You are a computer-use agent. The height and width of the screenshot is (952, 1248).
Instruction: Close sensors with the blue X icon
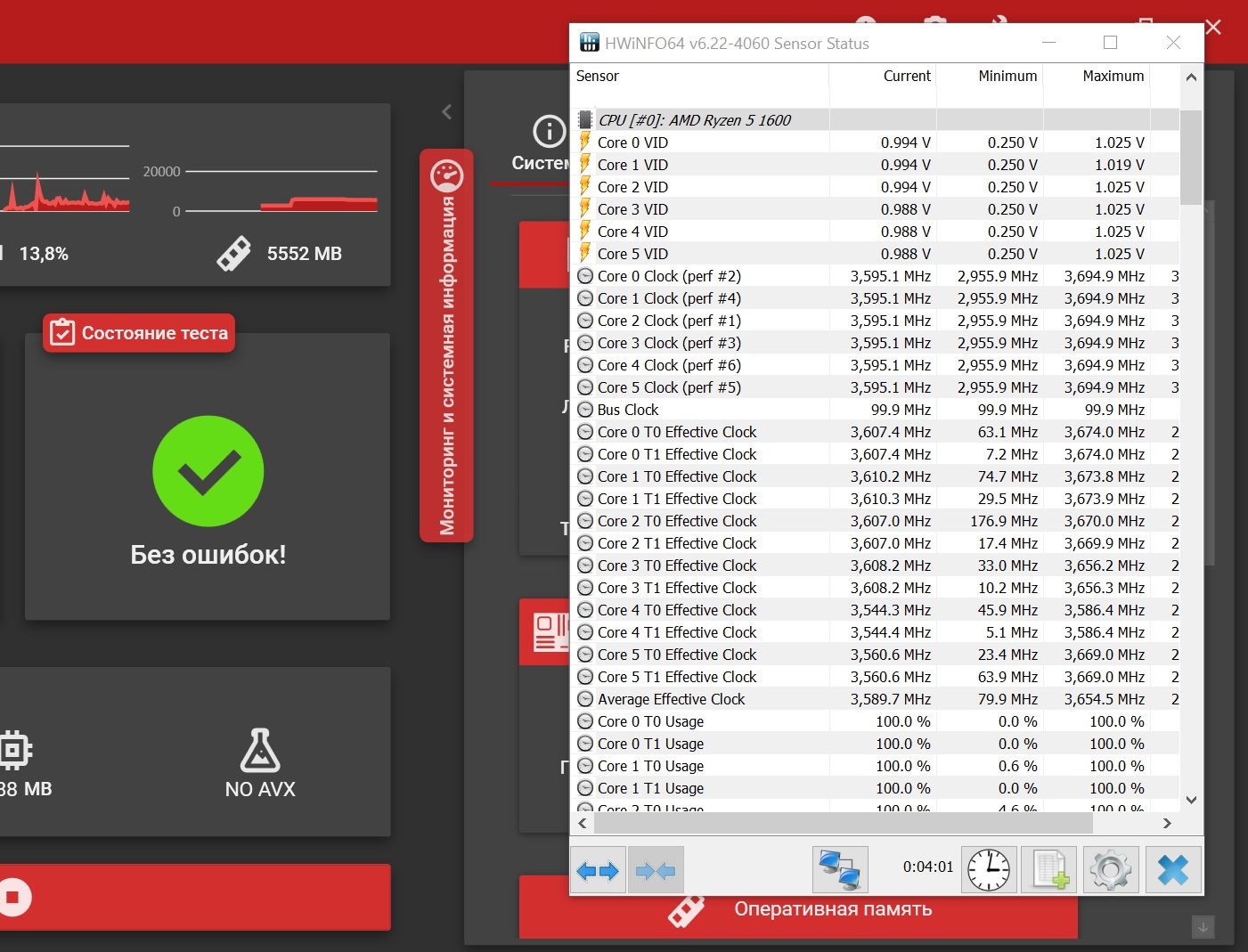(x=1173, y=870)
